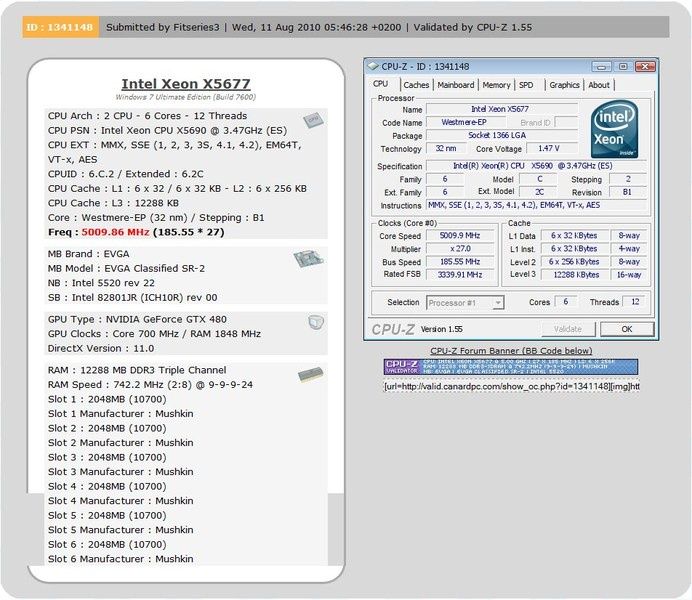Click NB : Intel 5520 rev 22 line

pyautogui.click(x=101, y=283)
